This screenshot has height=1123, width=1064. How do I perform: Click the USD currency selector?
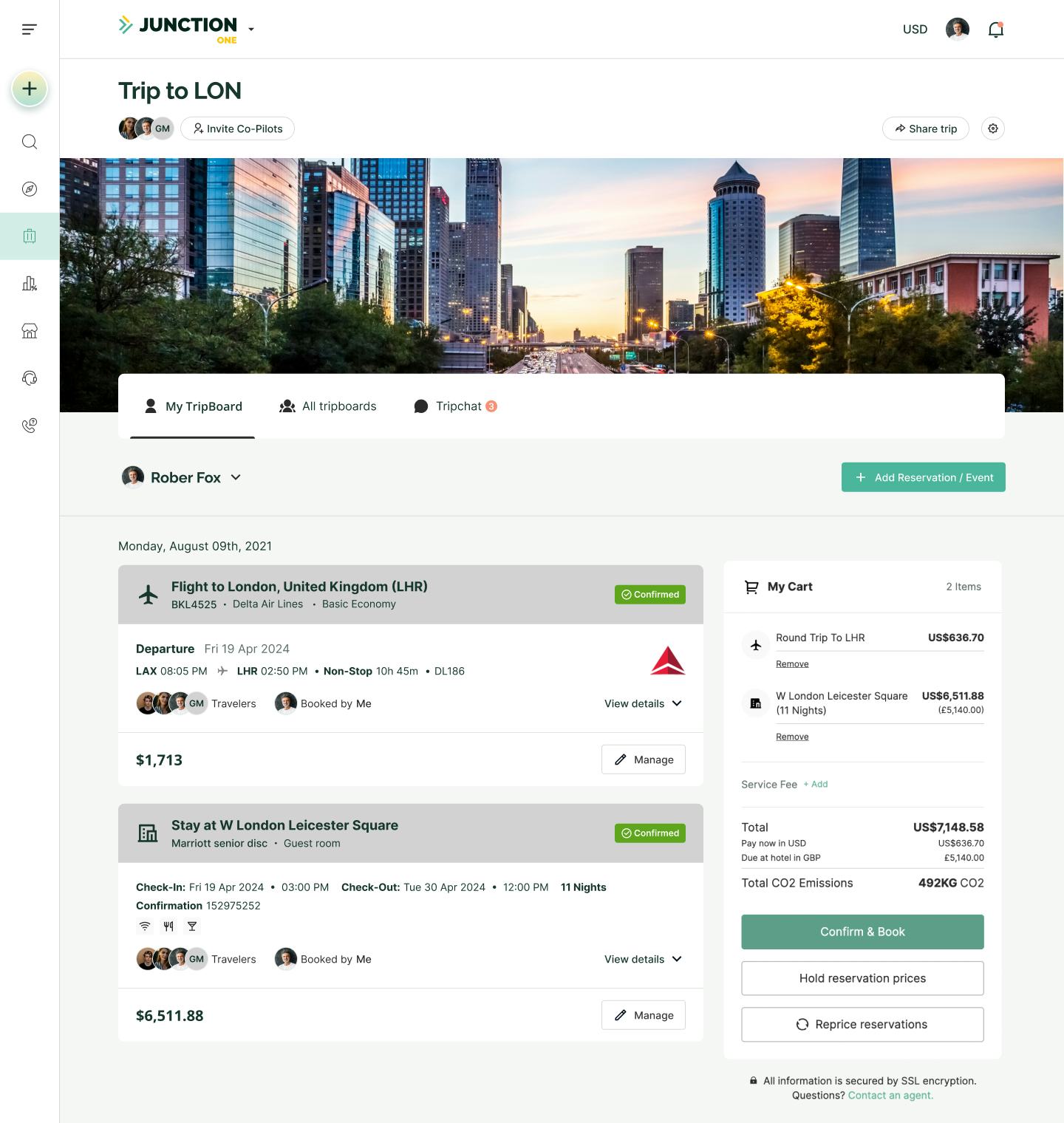point(915,29)
